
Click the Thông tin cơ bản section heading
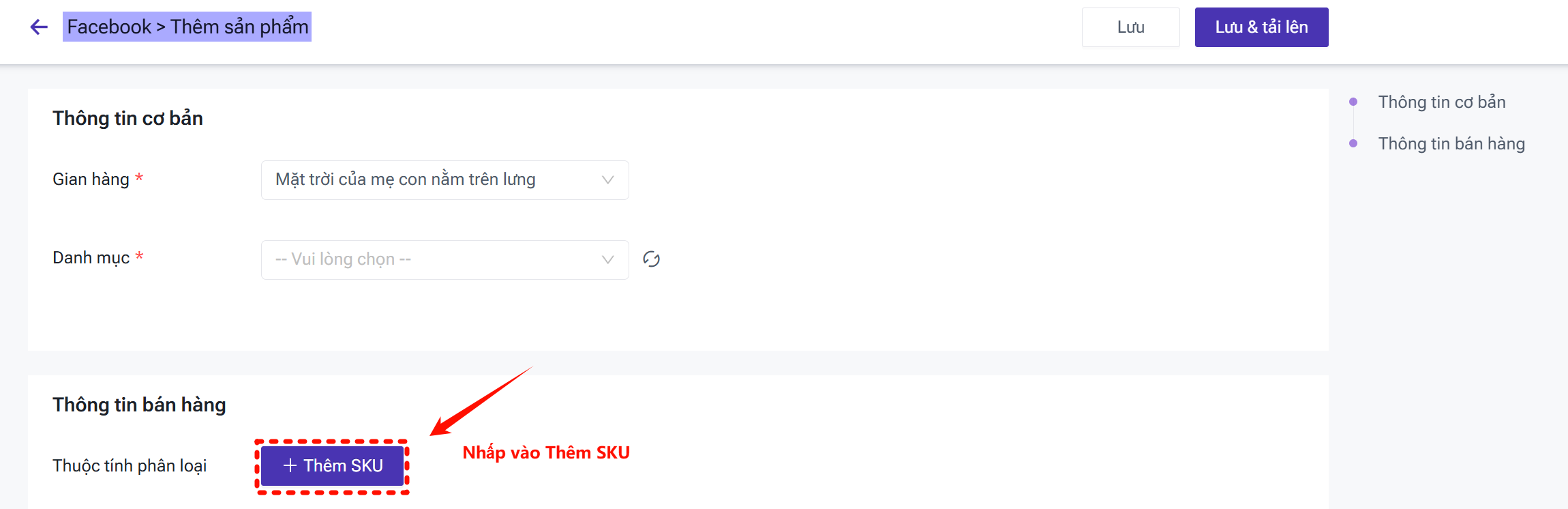click(127, 118)
